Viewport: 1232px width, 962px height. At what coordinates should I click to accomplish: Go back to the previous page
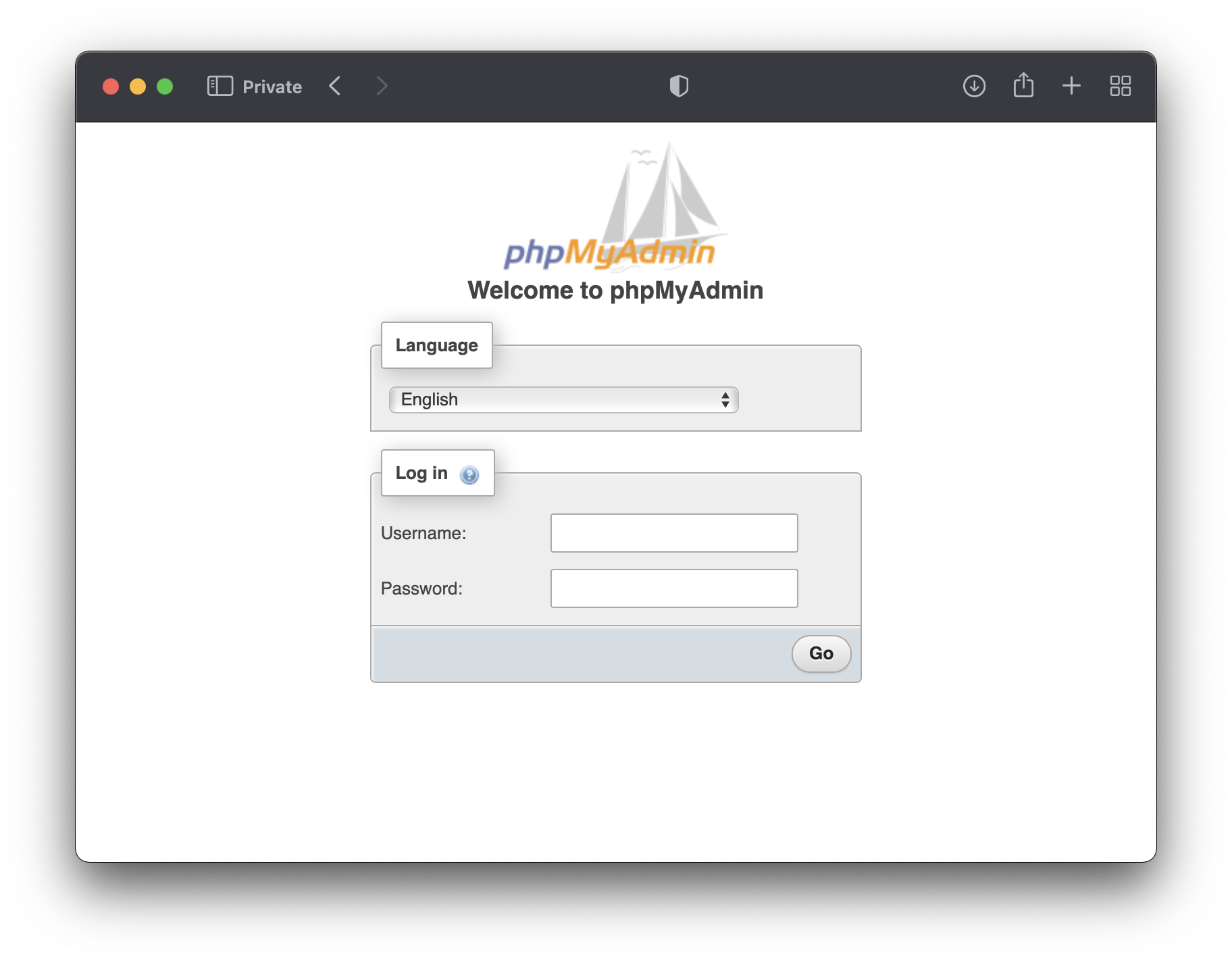coord(335,86)
